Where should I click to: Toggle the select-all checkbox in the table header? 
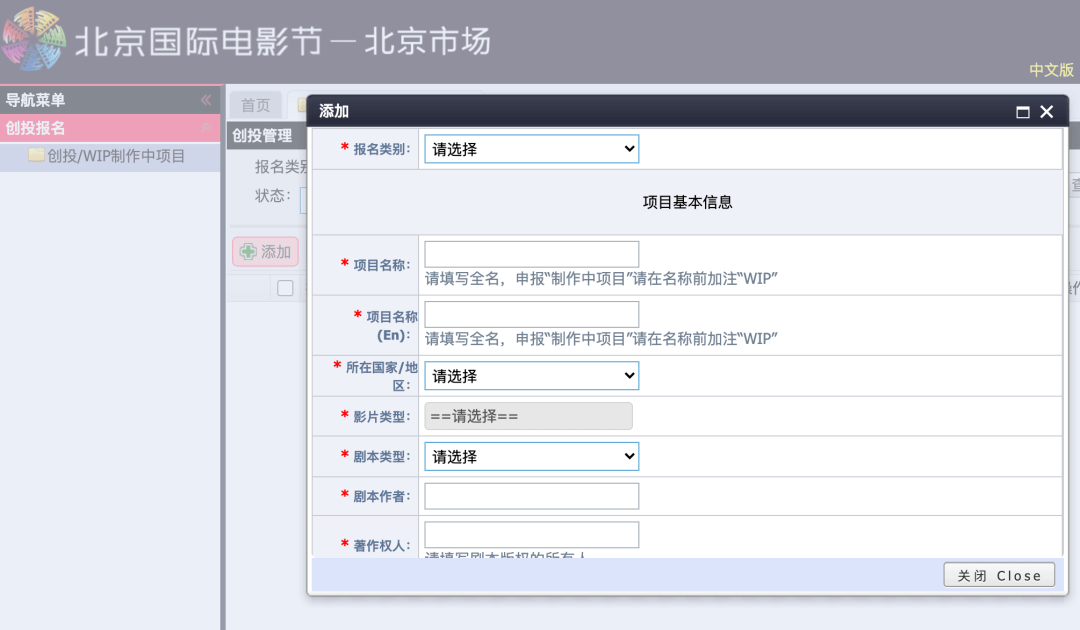[x=285, y=288]
